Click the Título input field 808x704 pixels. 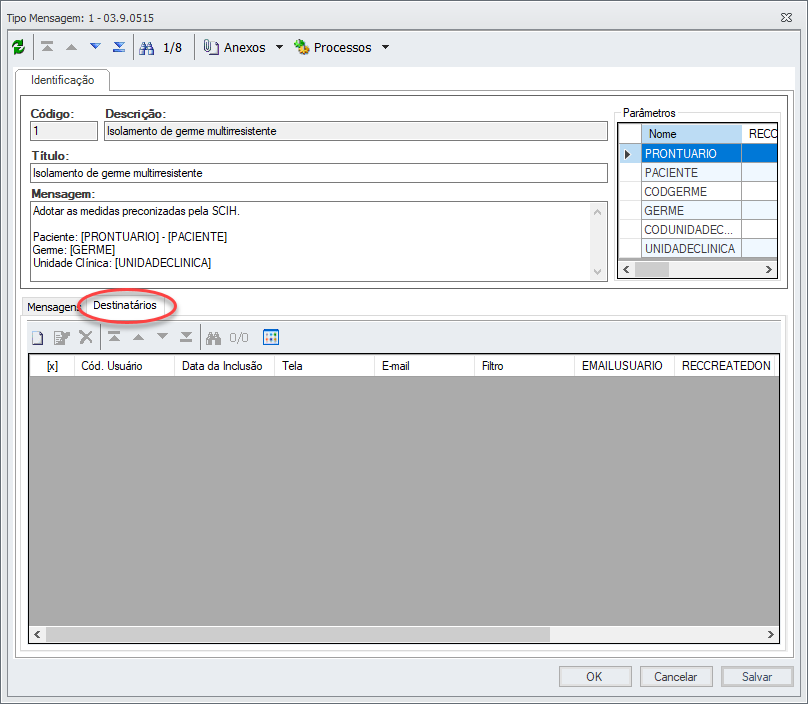319,173
